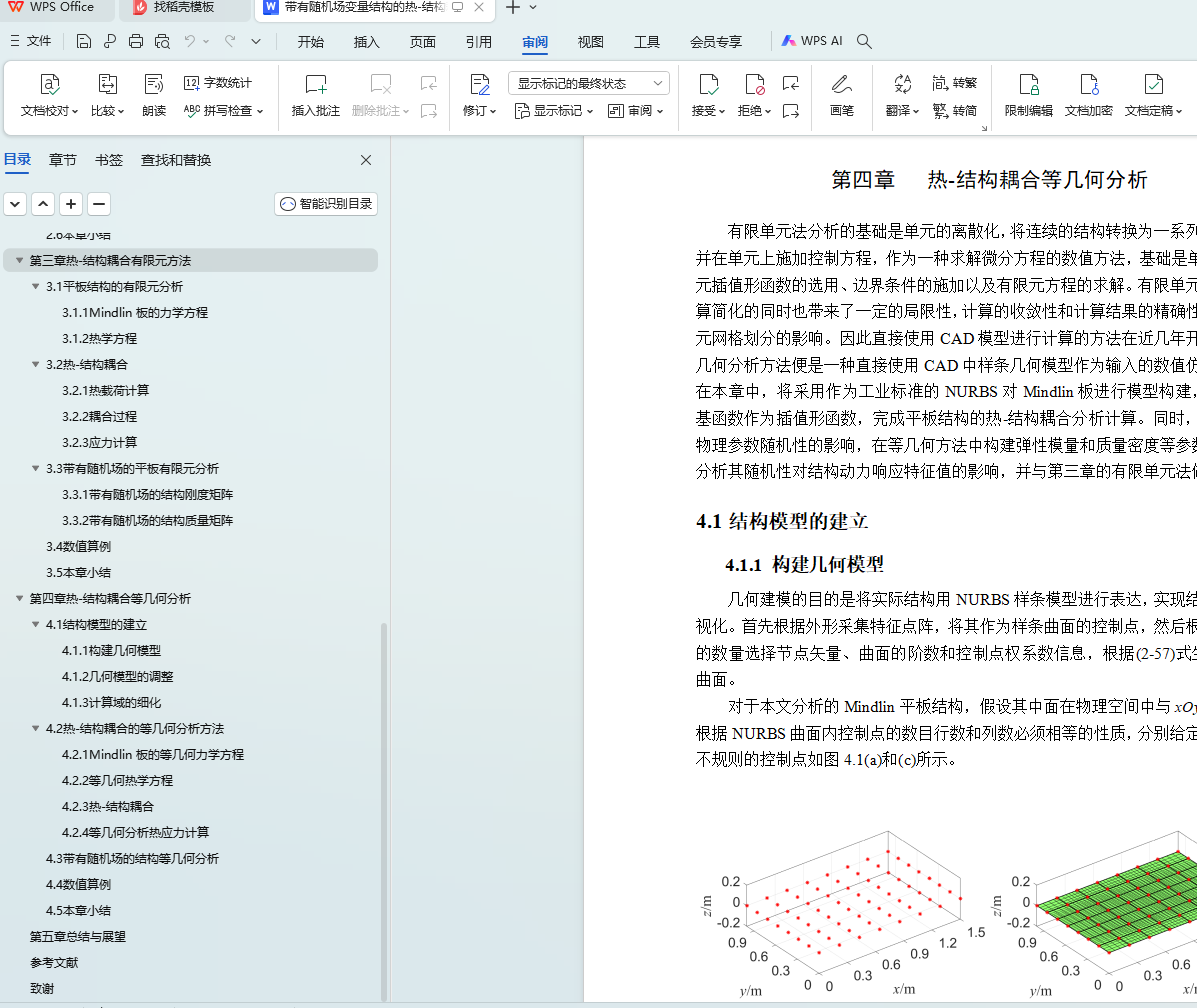Switch to the 视图 ribbon tab

tap(590, 42)
